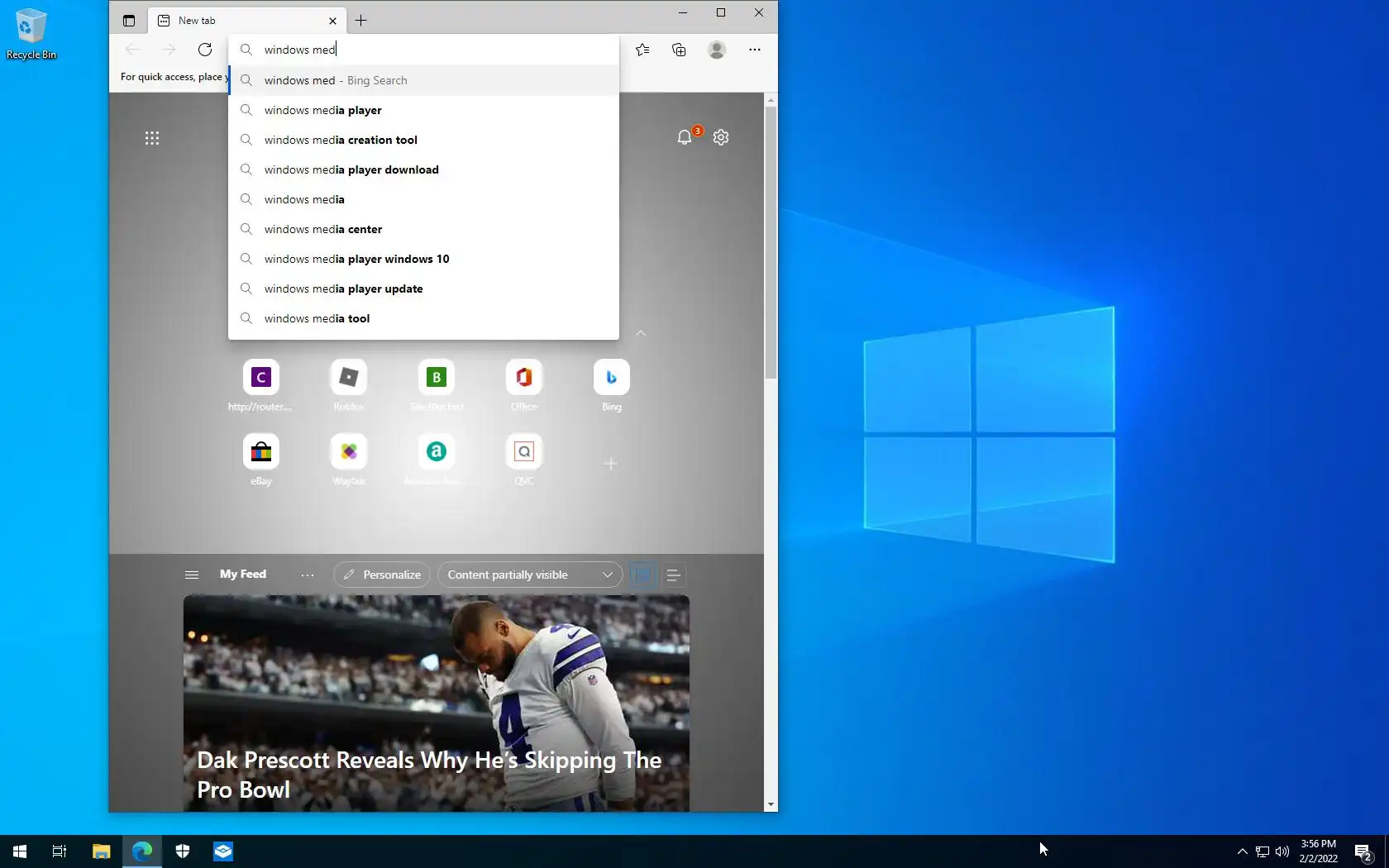Choose 'windows media player windows 10' suggestion
Image resolution: width=1389 pixels, height=868 pixels.
423,259
